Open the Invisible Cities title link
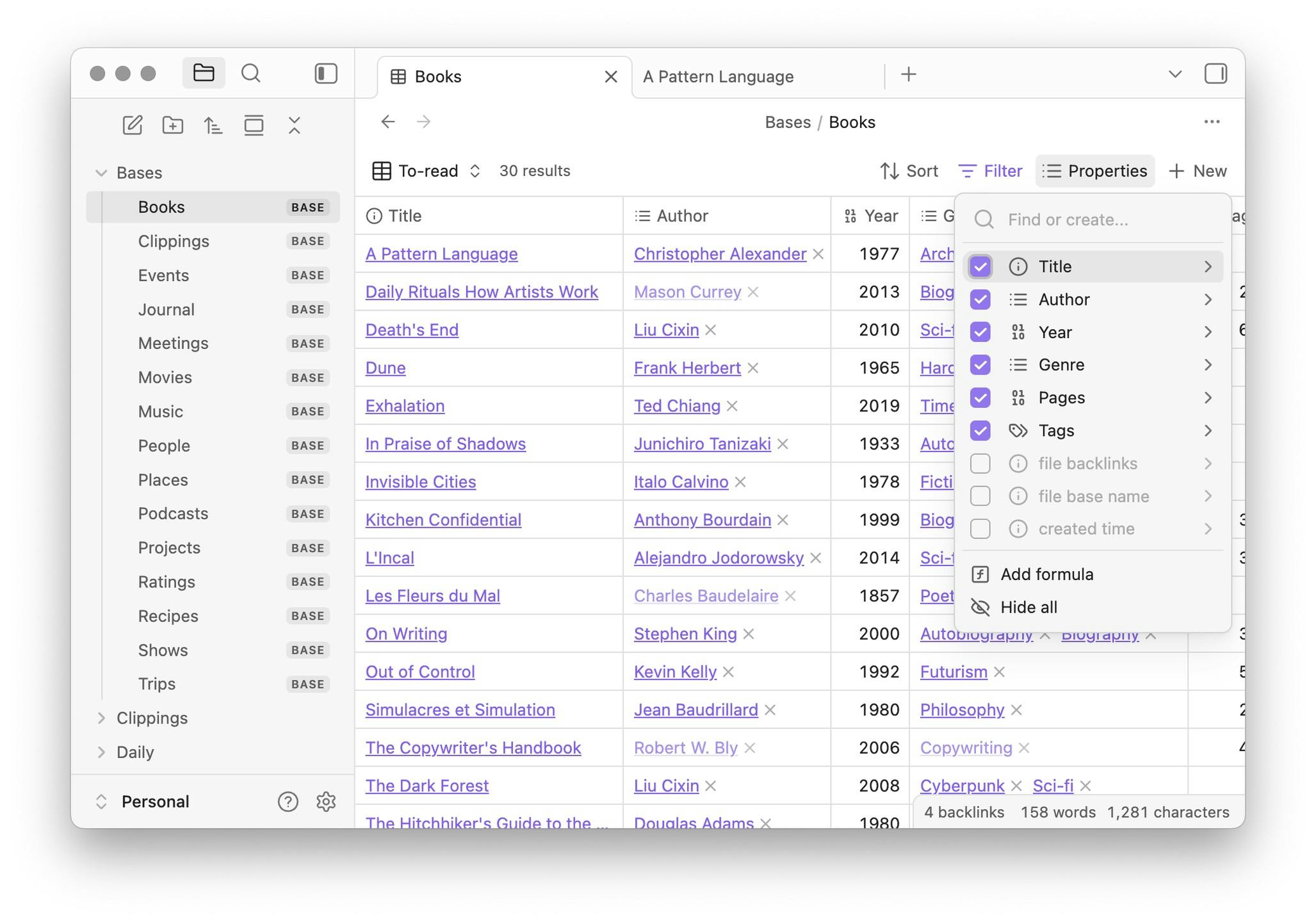The height and width of the screenshot is (922, 1316). (x=420, y=481)
